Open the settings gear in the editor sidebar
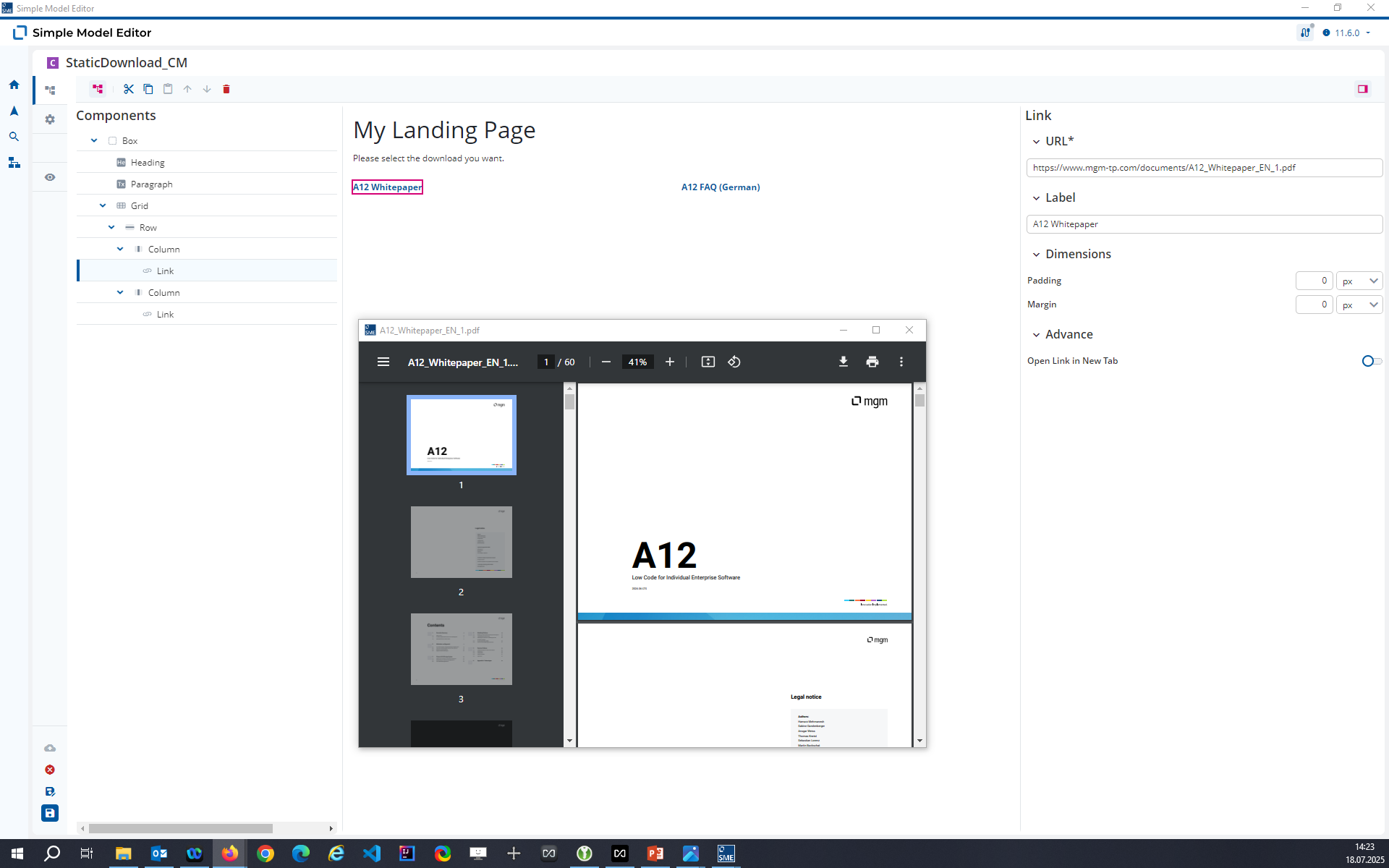This screenshot has width=1389, height=868. tap(50, 119)
